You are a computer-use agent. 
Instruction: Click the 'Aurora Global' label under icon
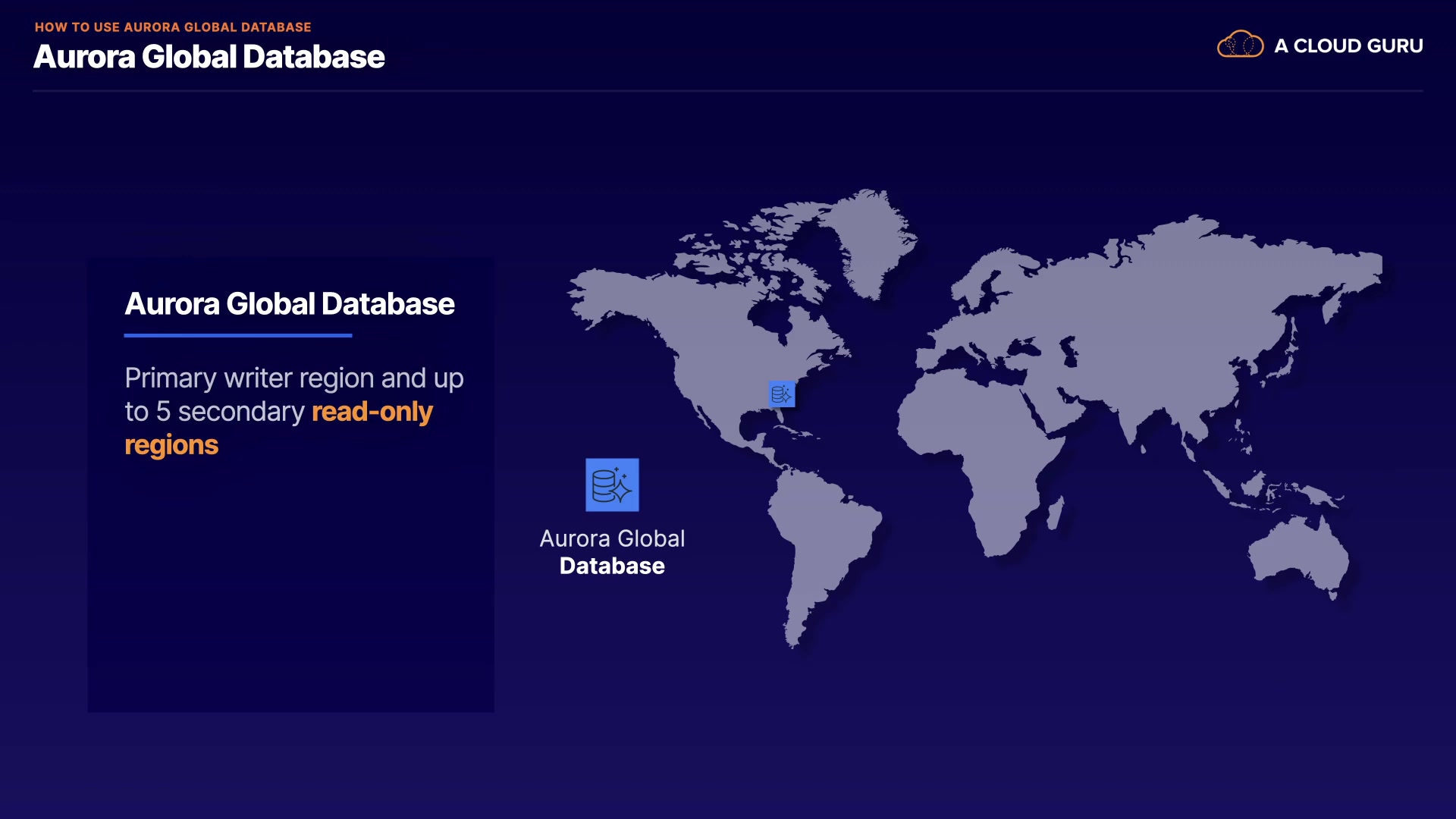click(x=612, y=538)
